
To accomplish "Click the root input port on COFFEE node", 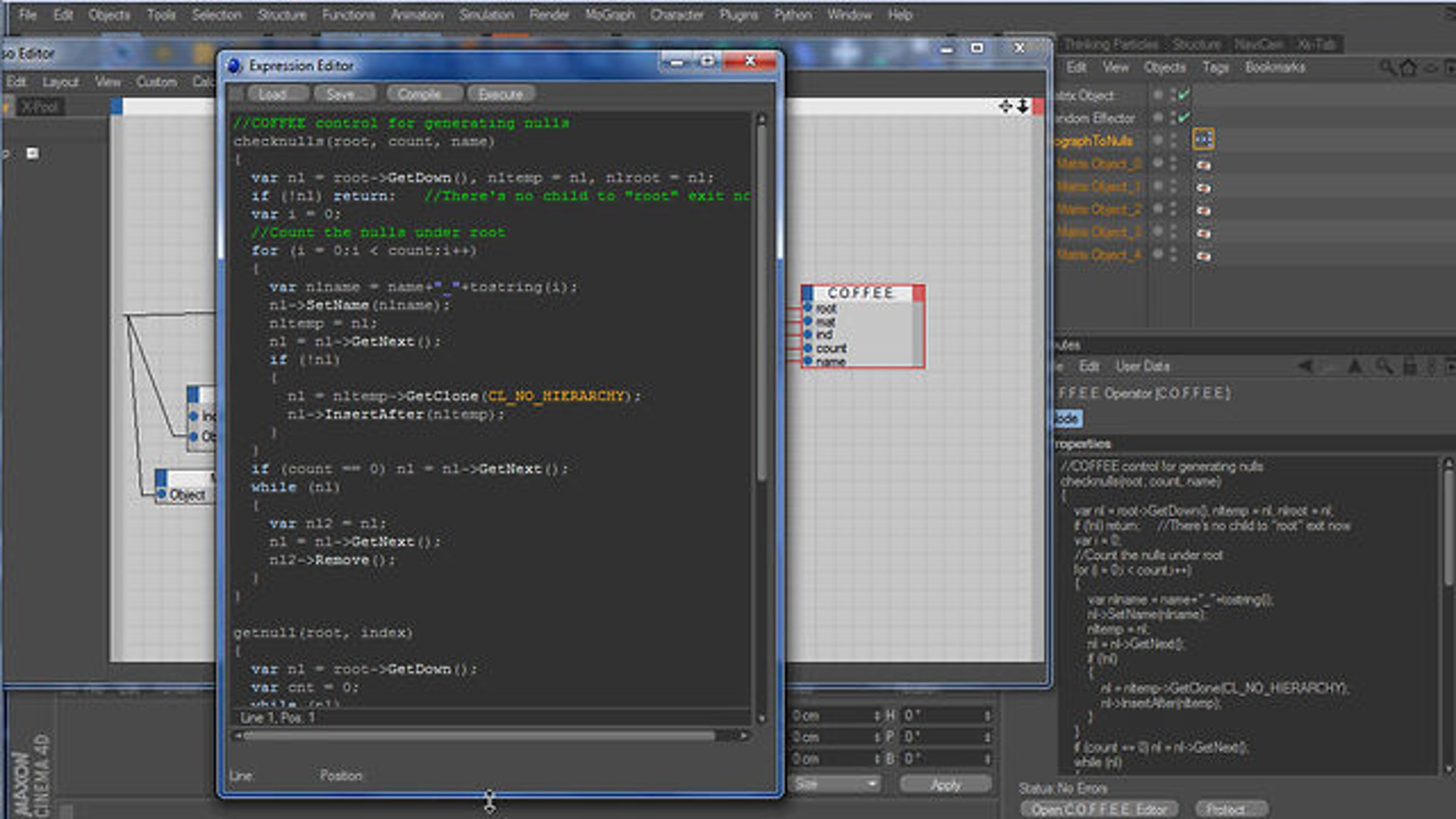I will pos(808,308).
